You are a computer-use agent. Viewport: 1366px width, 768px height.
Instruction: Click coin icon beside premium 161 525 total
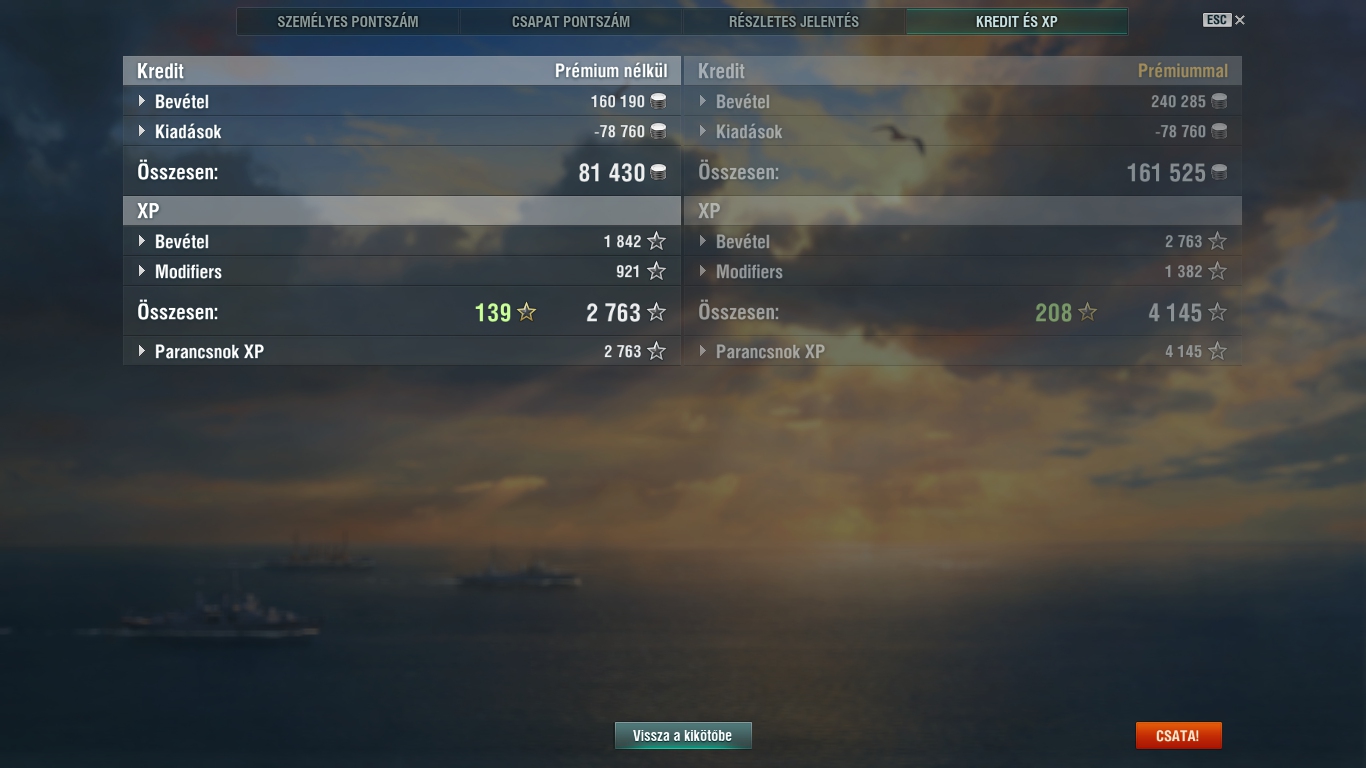(x=1219, y=172)
